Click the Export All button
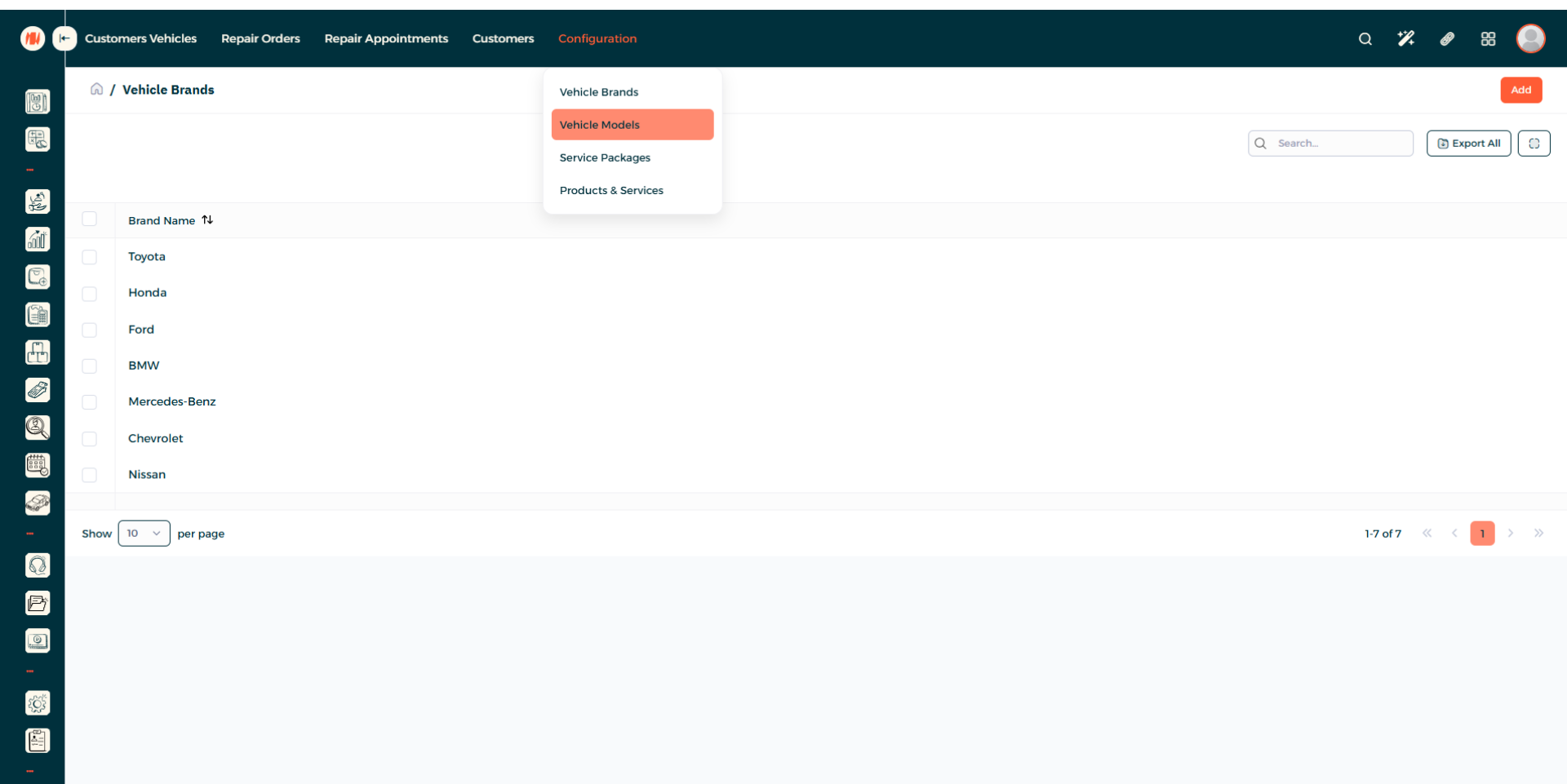1567x784 pixels. coord(1468,144)
